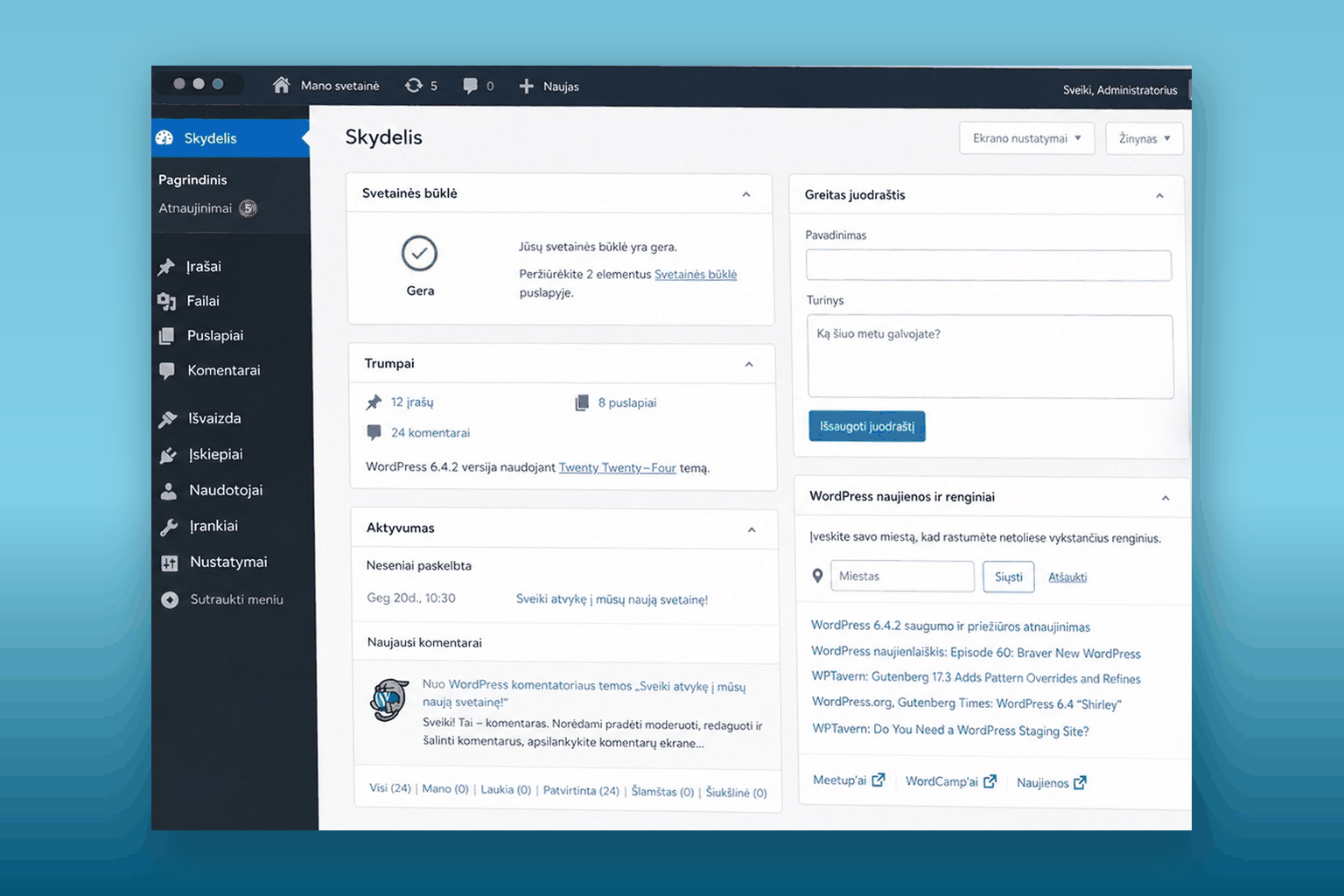Open the Įrašai menu
Viewport: 1344px width, 896px height.
203,267
